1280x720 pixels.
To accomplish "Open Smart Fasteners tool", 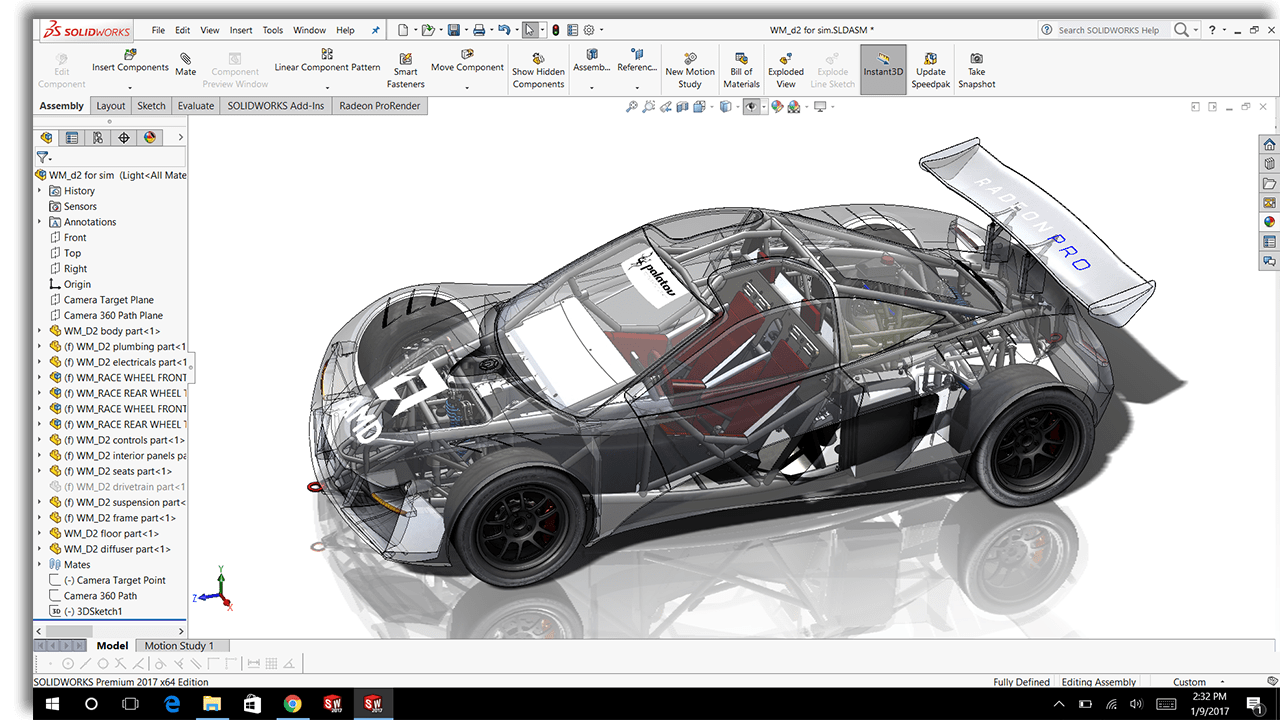I will 405,66.
